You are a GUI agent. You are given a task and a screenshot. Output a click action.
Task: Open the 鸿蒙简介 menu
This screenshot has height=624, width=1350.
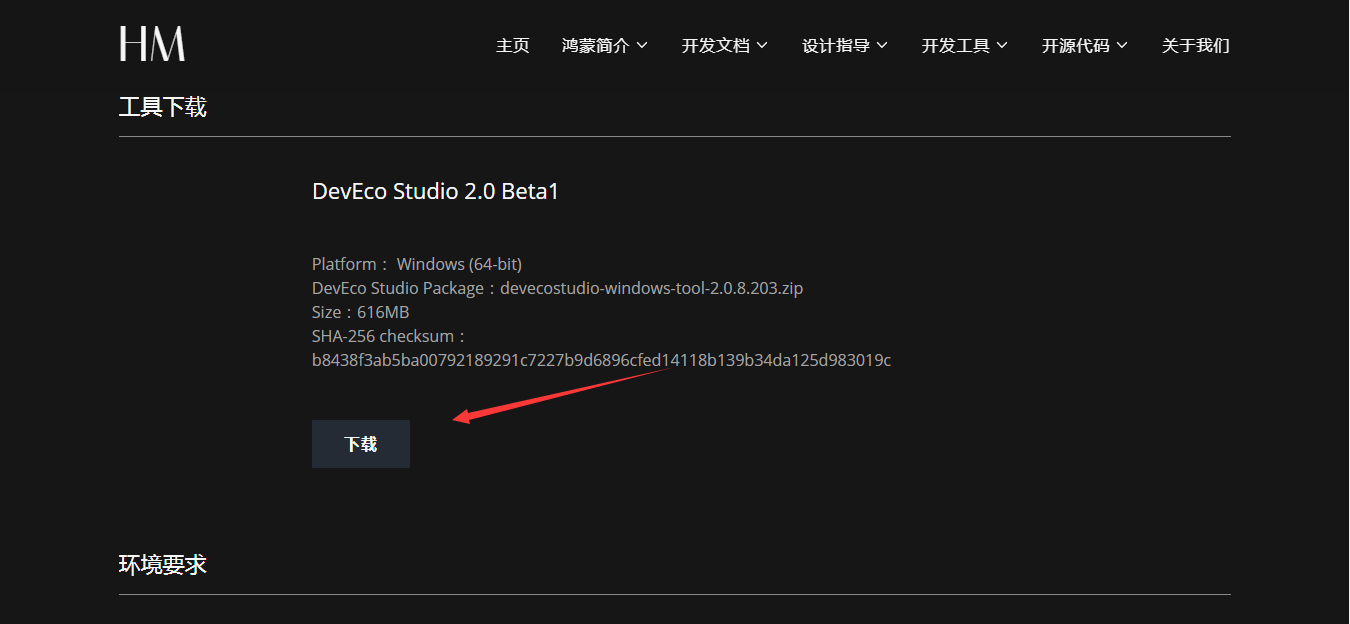point(596,46)
